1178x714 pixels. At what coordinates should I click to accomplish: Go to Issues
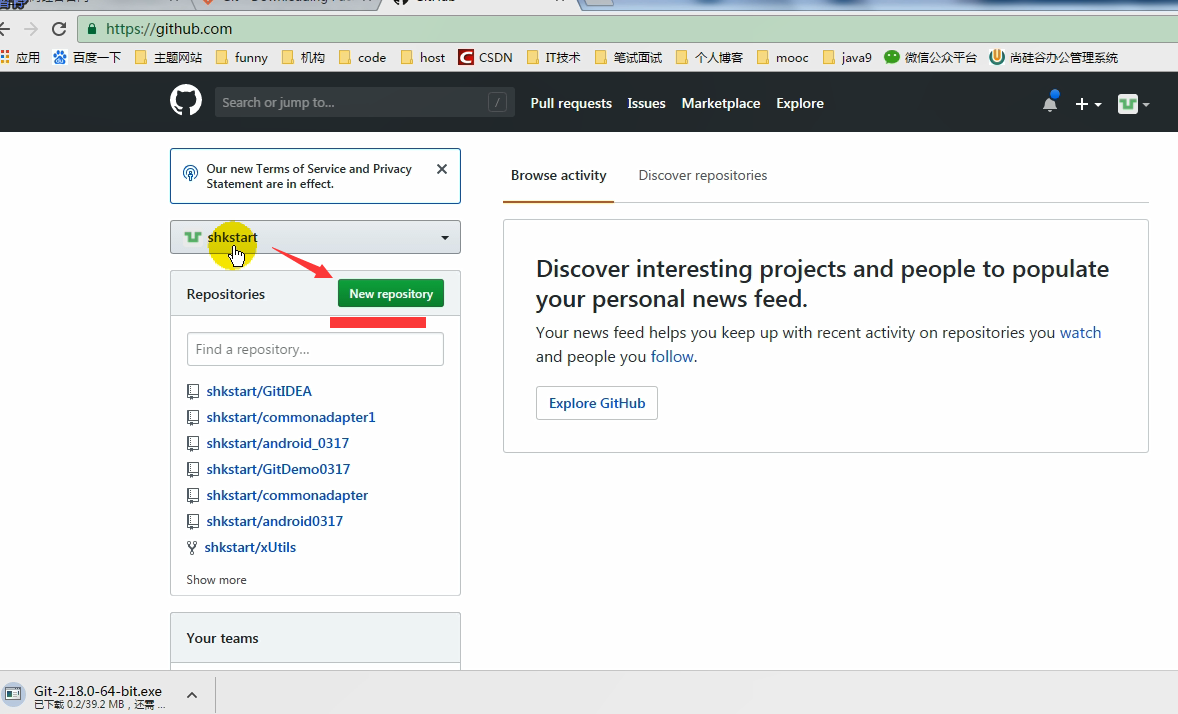(646, 103)
